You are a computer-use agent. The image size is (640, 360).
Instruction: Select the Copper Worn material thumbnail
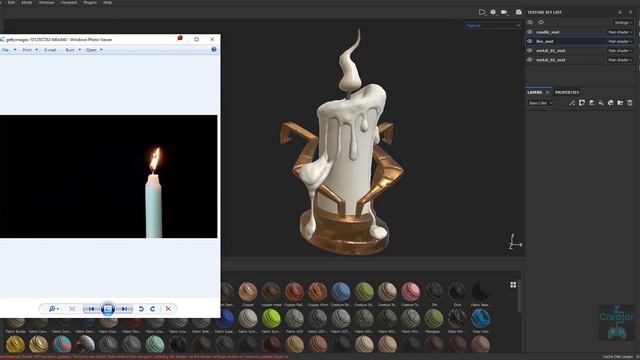(x=318, y=292)
